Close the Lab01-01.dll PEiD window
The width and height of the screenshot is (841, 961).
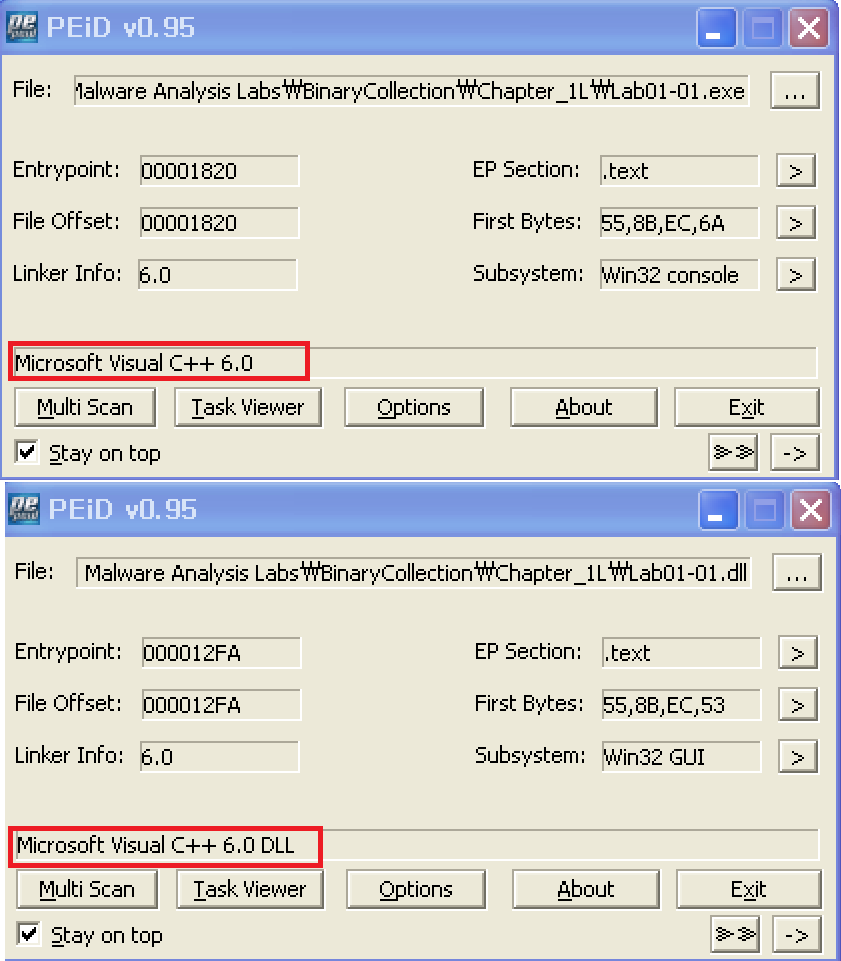(811, 510)
